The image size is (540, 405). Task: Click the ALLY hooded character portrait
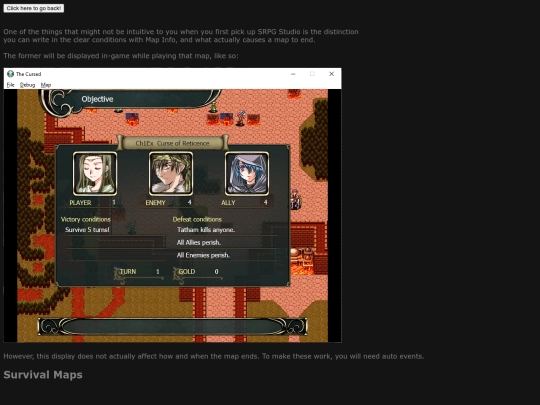click(x=247, y=174)
